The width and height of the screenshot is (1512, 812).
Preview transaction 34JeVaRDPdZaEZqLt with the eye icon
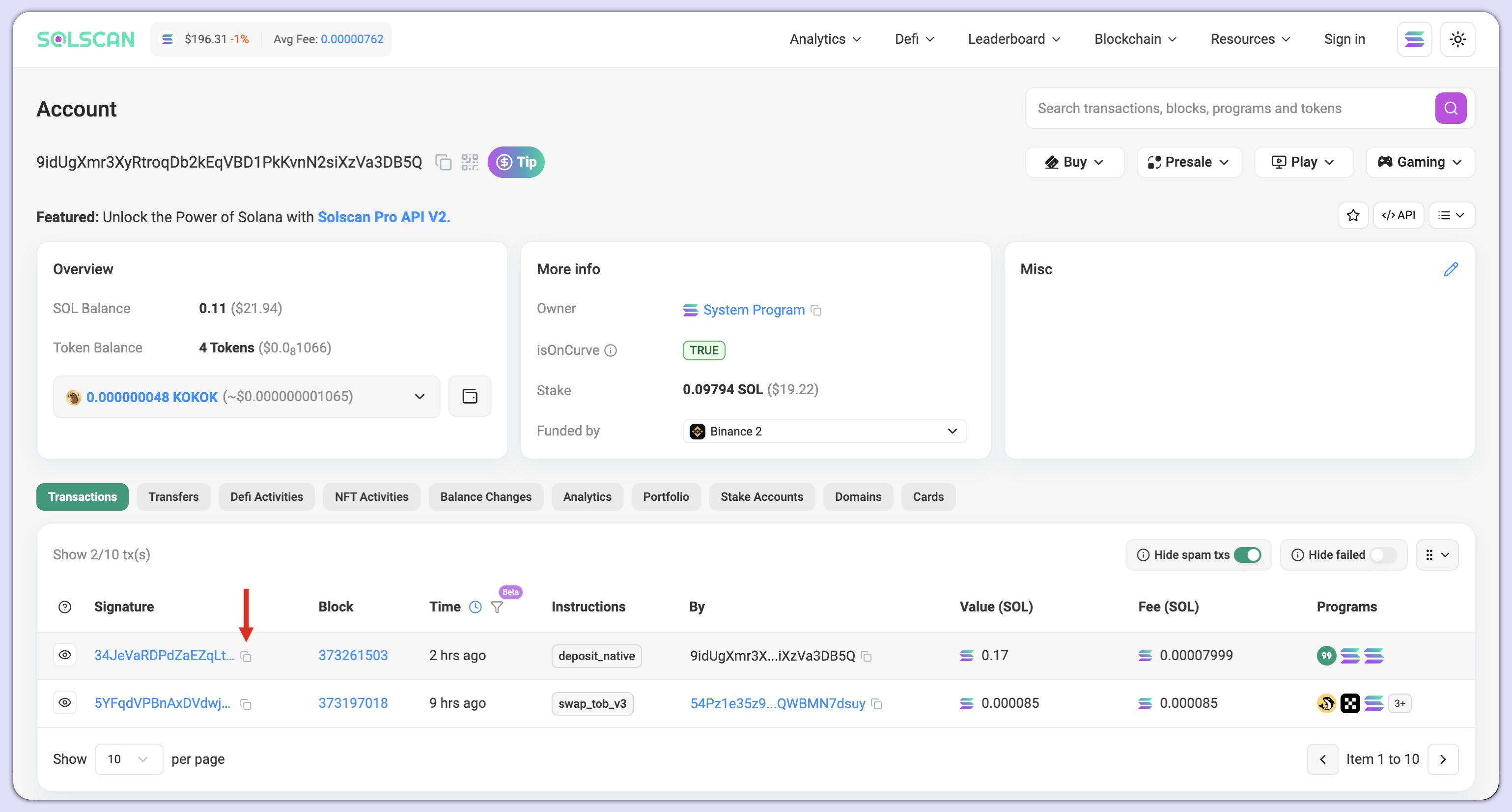point(64,655)
